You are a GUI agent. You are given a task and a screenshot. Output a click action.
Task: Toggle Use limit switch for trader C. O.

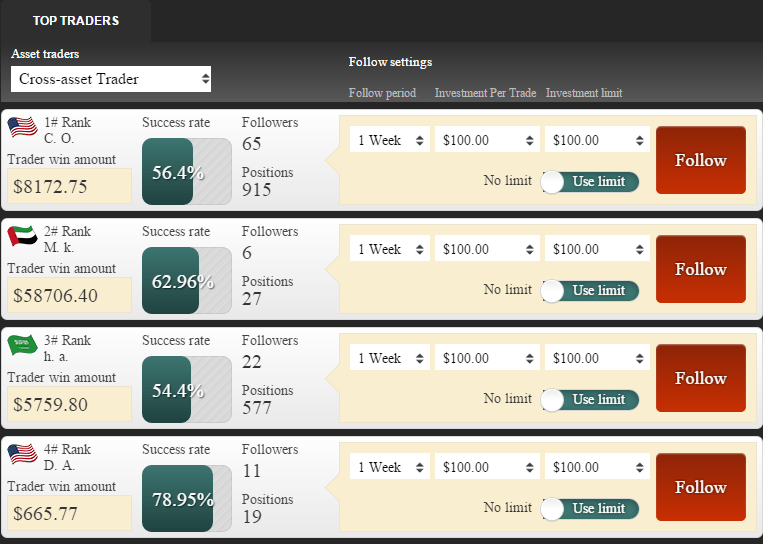(x=589, y=181)
